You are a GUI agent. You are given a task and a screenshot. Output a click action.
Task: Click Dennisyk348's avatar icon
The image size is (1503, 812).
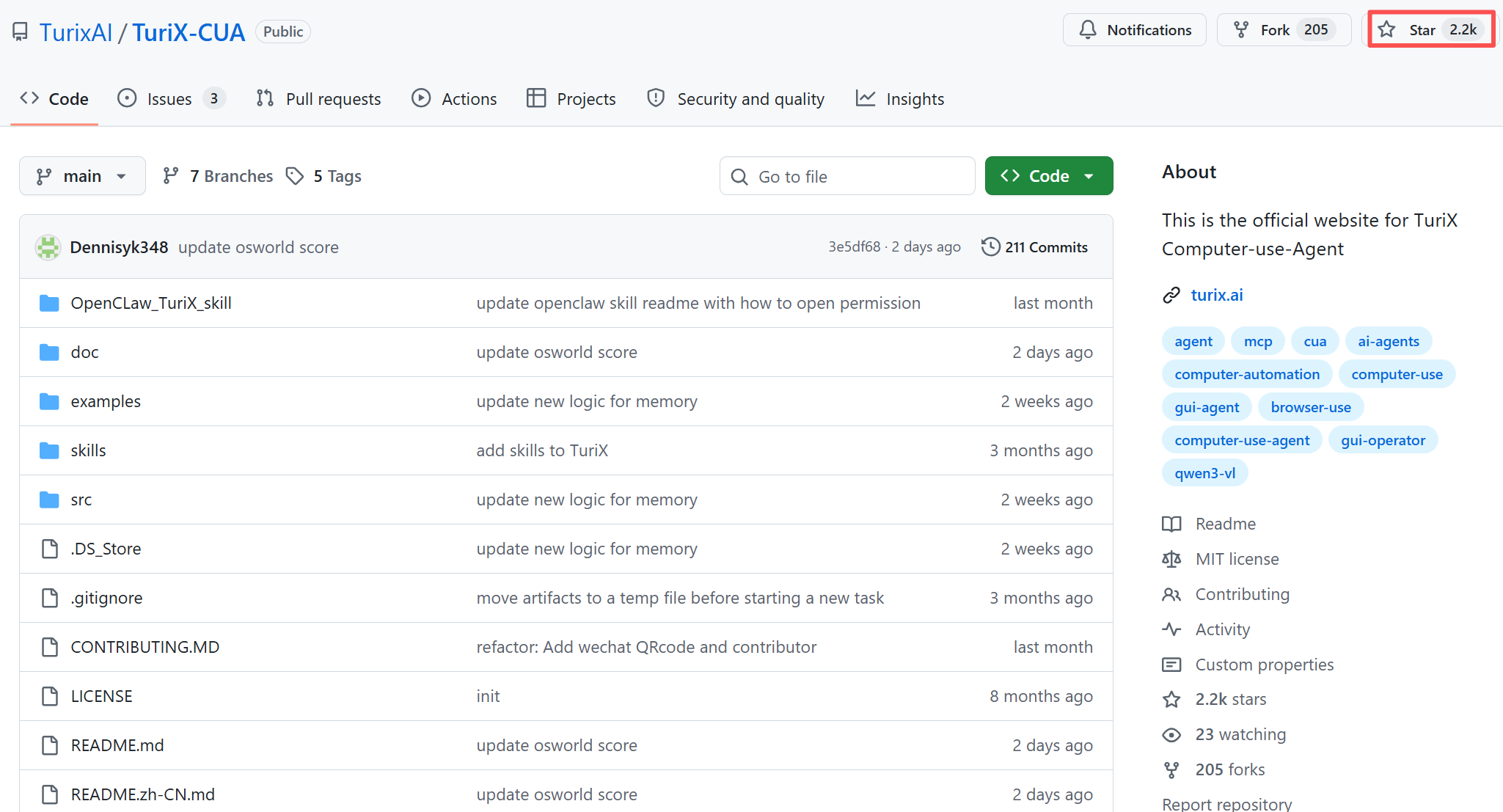pos(48,248)
